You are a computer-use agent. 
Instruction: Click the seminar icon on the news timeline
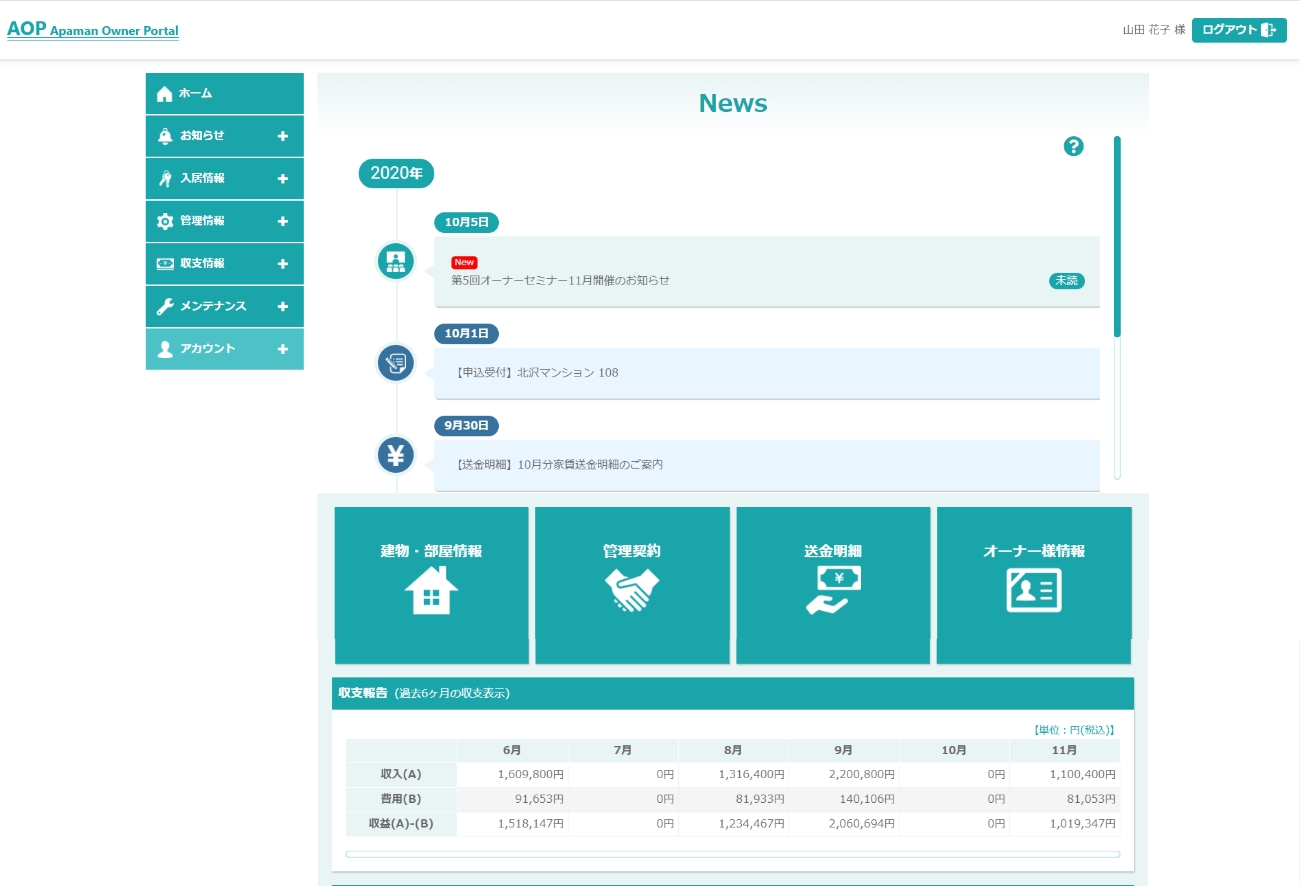pyautogui.click(x=395, y=261)
